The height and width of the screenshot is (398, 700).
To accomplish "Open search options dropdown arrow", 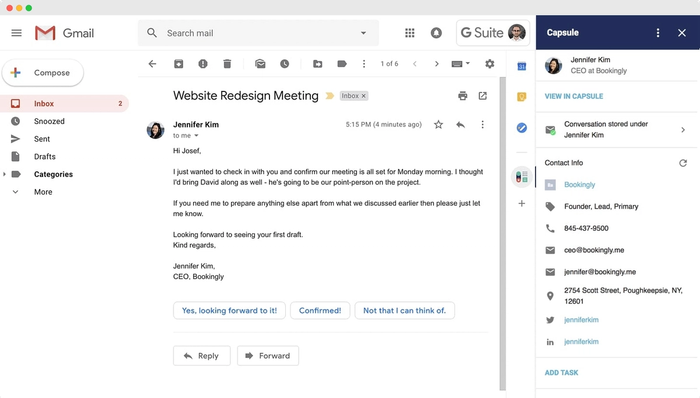I will [363, 33].
